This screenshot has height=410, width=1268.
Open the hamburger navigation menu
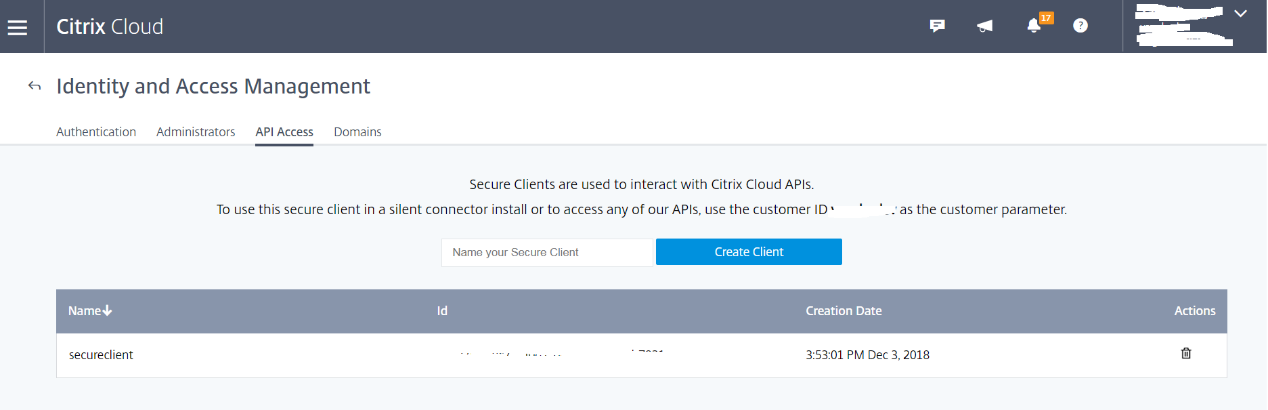17,27
